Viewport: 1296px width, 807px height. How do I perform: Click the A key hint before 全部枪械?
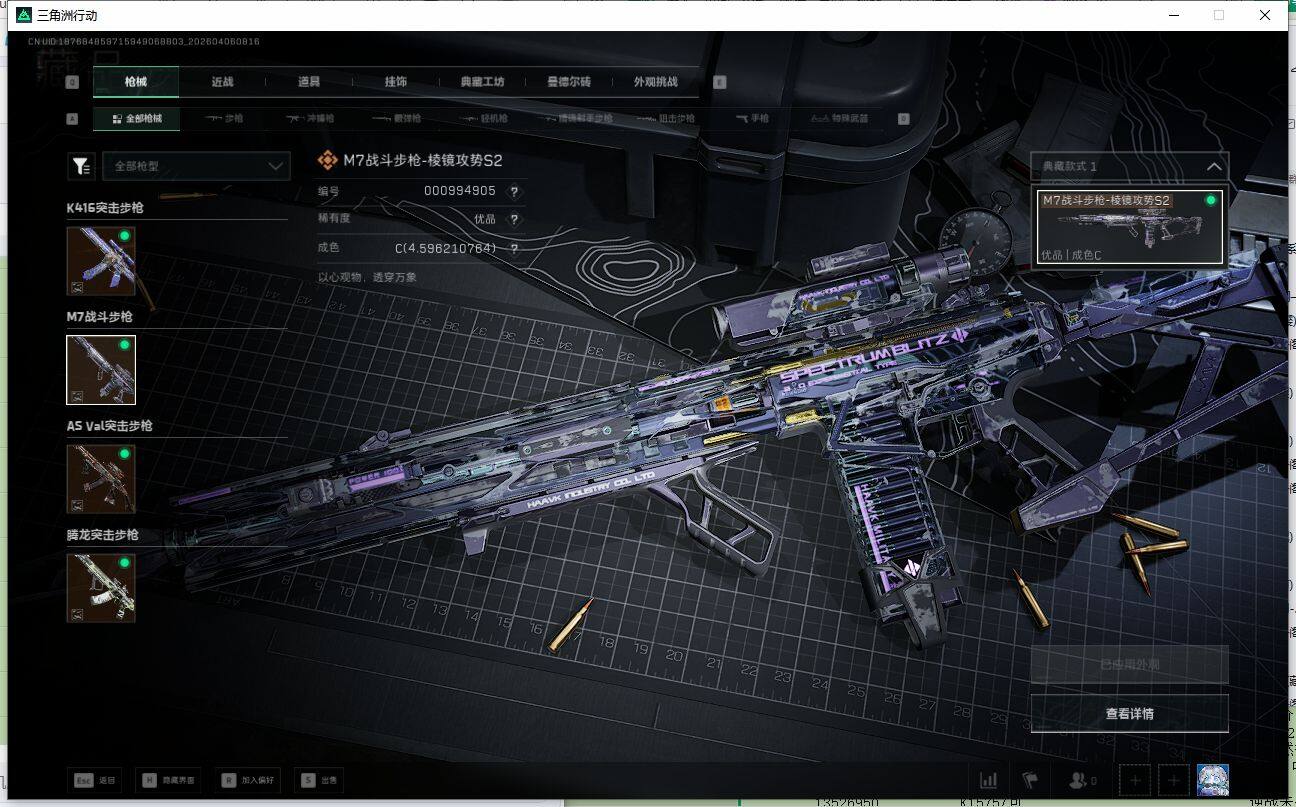[x=72, y=119]
